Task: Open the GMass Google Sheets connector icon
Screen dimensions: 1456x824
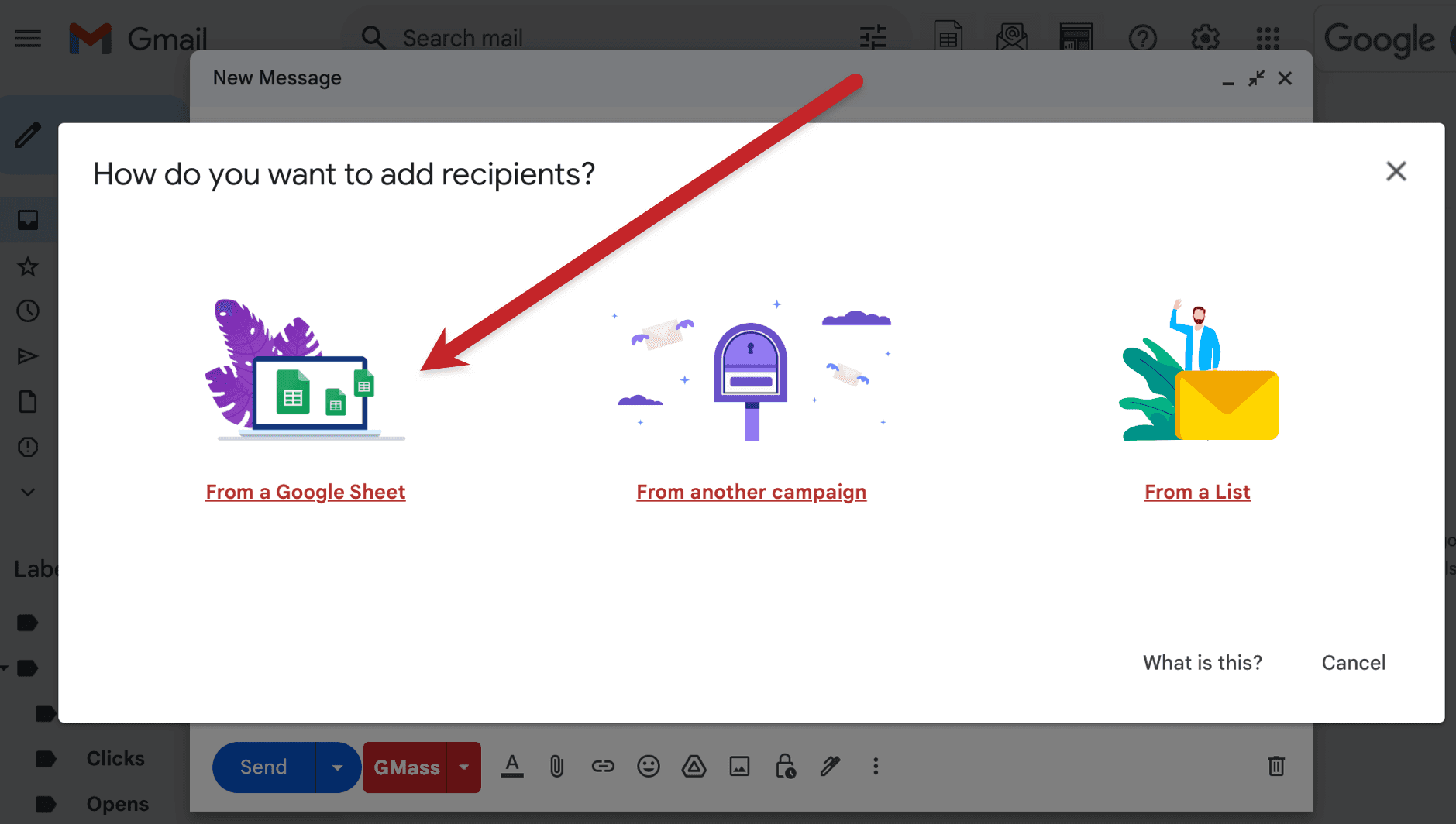Action: coord(948,37)
